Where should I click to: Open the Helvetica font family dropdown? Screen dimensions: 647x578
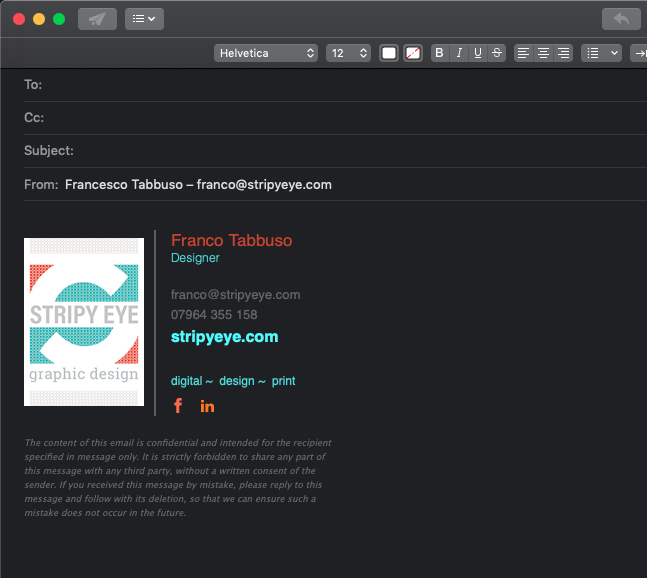[x=266, y=53]
